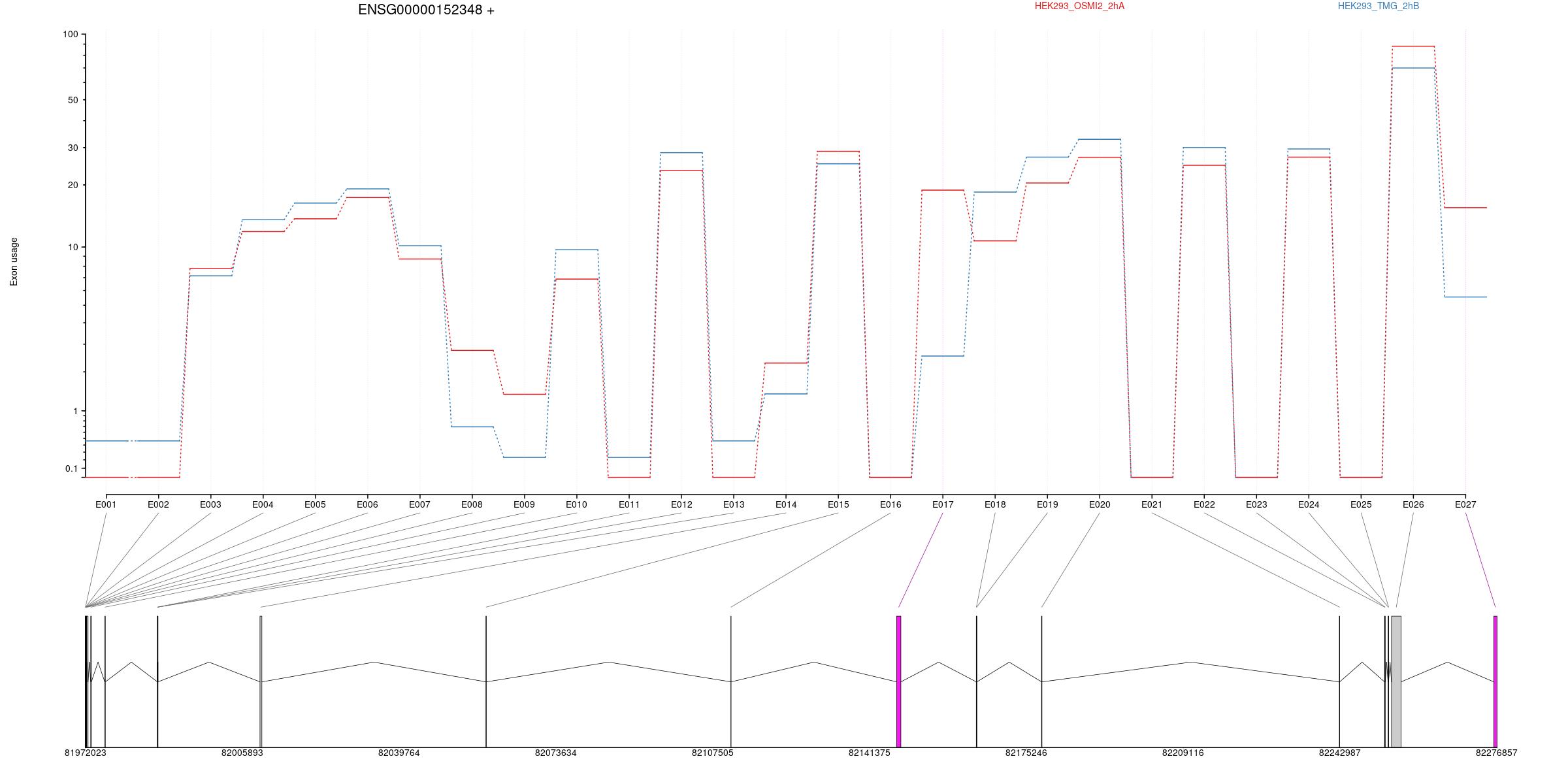This screenshot has height=784, width=1568.
Task: Click exon label E018
Action: coord(995,504)
